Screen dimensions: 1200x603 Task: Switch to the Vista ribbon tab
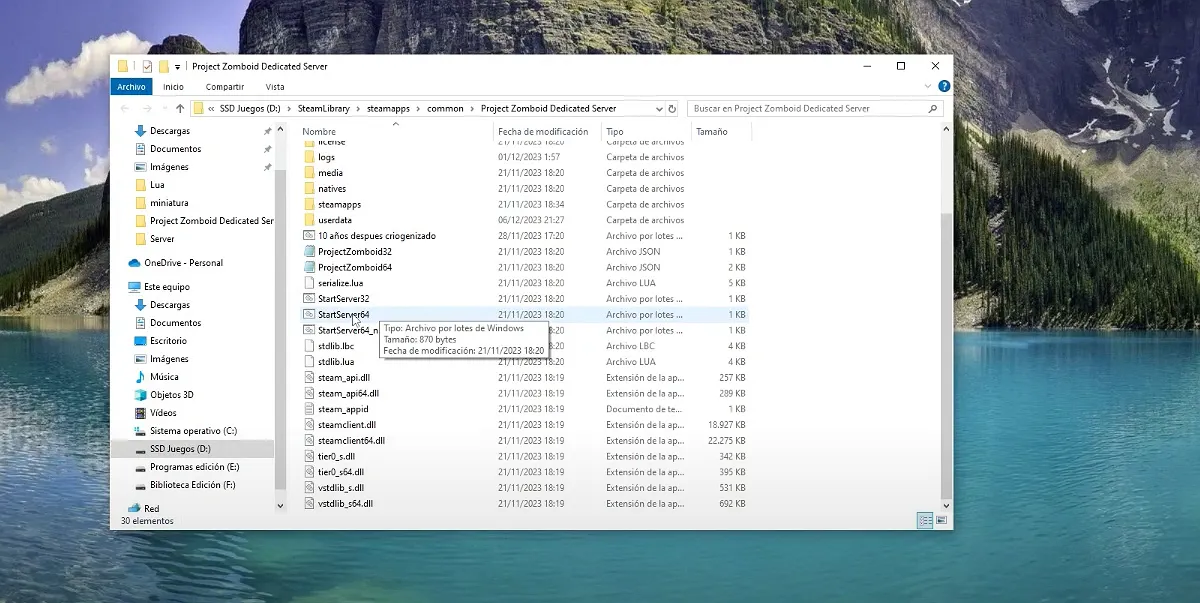point(275,87)
